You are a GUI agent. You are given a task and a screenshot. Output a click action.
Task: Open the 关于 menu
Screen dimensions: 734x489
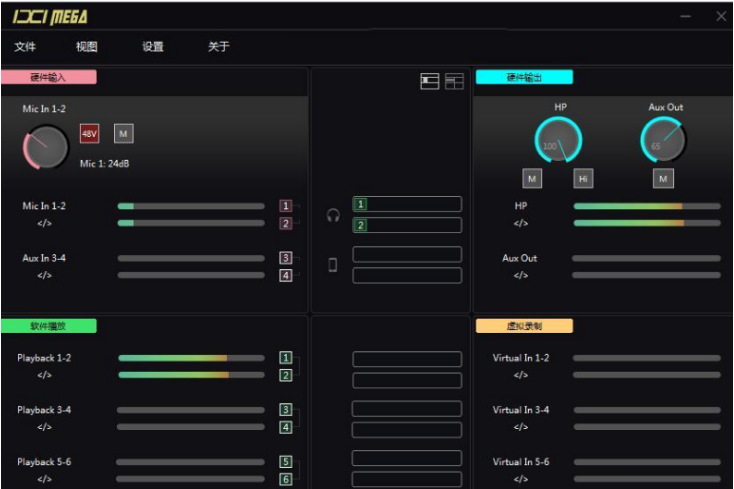coord(219,46)
